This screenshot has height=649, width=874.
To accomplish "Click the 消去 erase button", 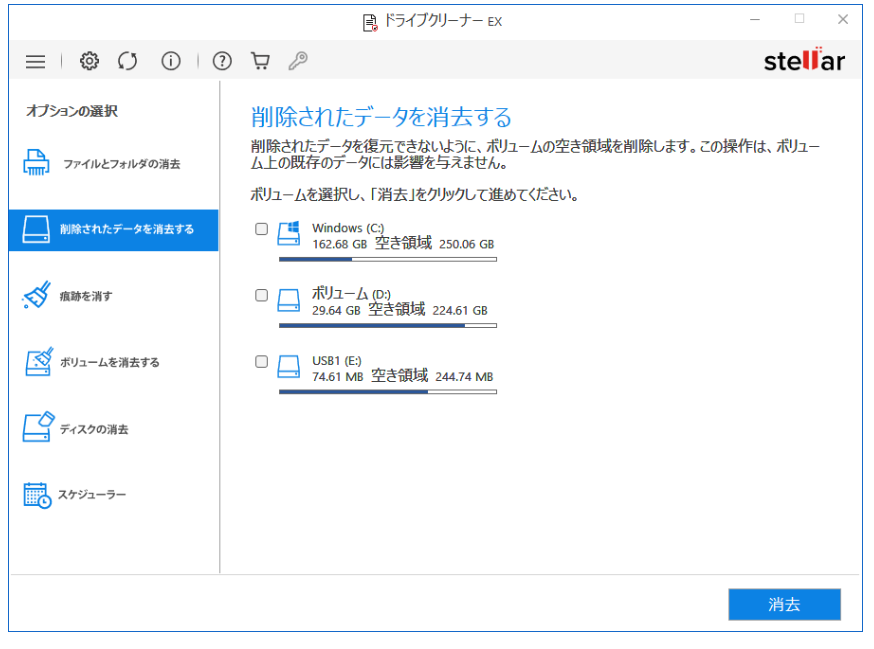I will (784, 604).
